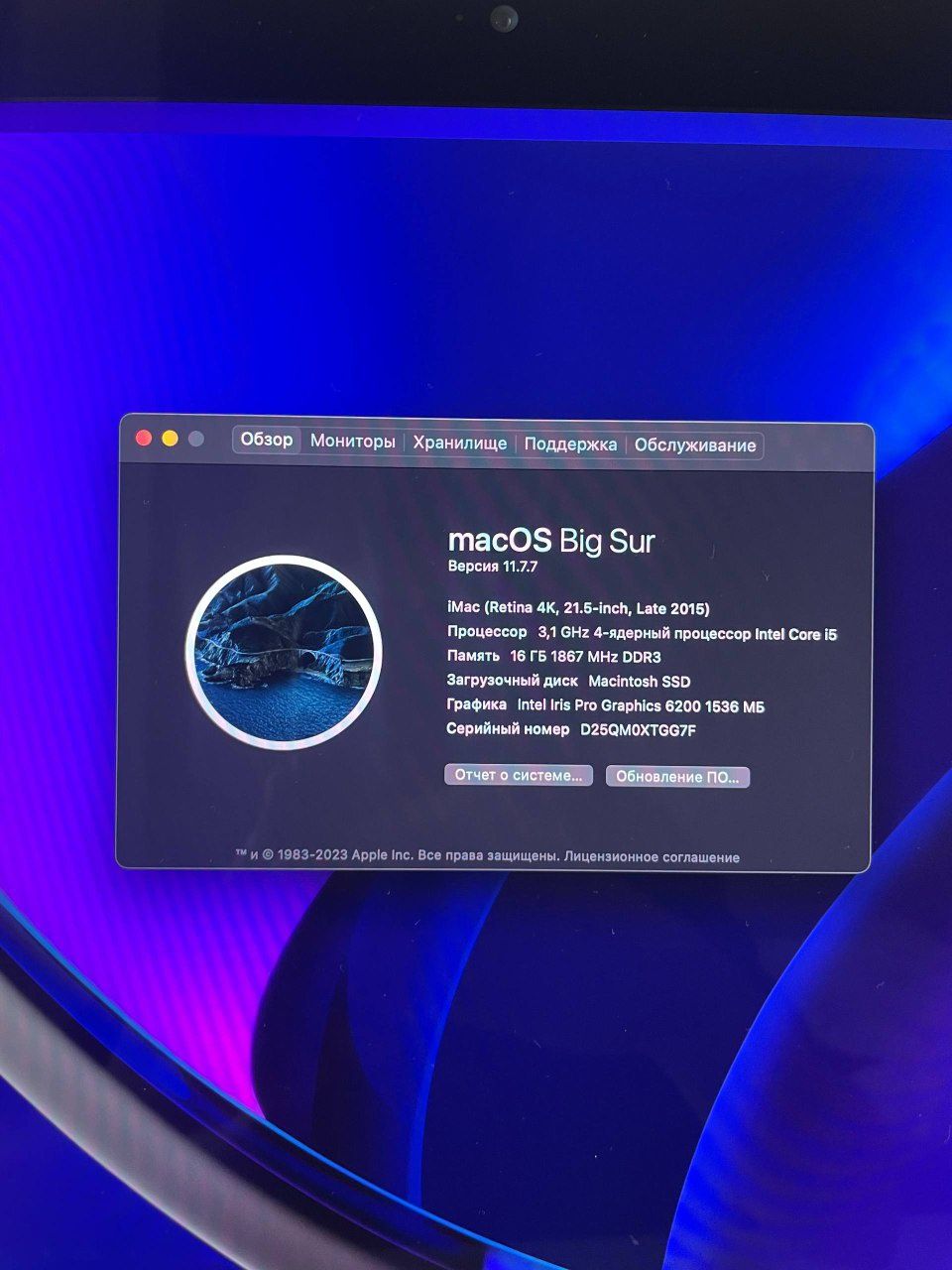The height and width of the screenshot is (1270, 952).
Task: Minimize window with yellow button
Action: pyautogui.click(x=170, y=439)
